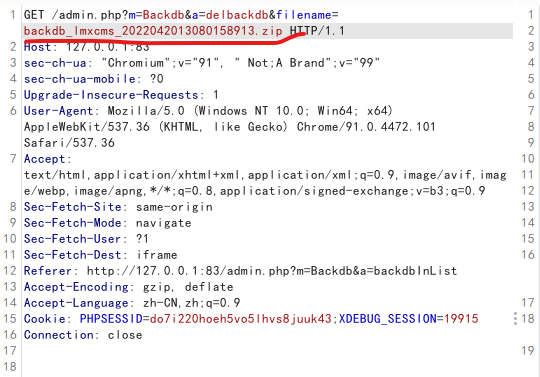Viewport: 540px width, 377px height.
Task: Click the Host header name
Action: (x=37, y=47)
